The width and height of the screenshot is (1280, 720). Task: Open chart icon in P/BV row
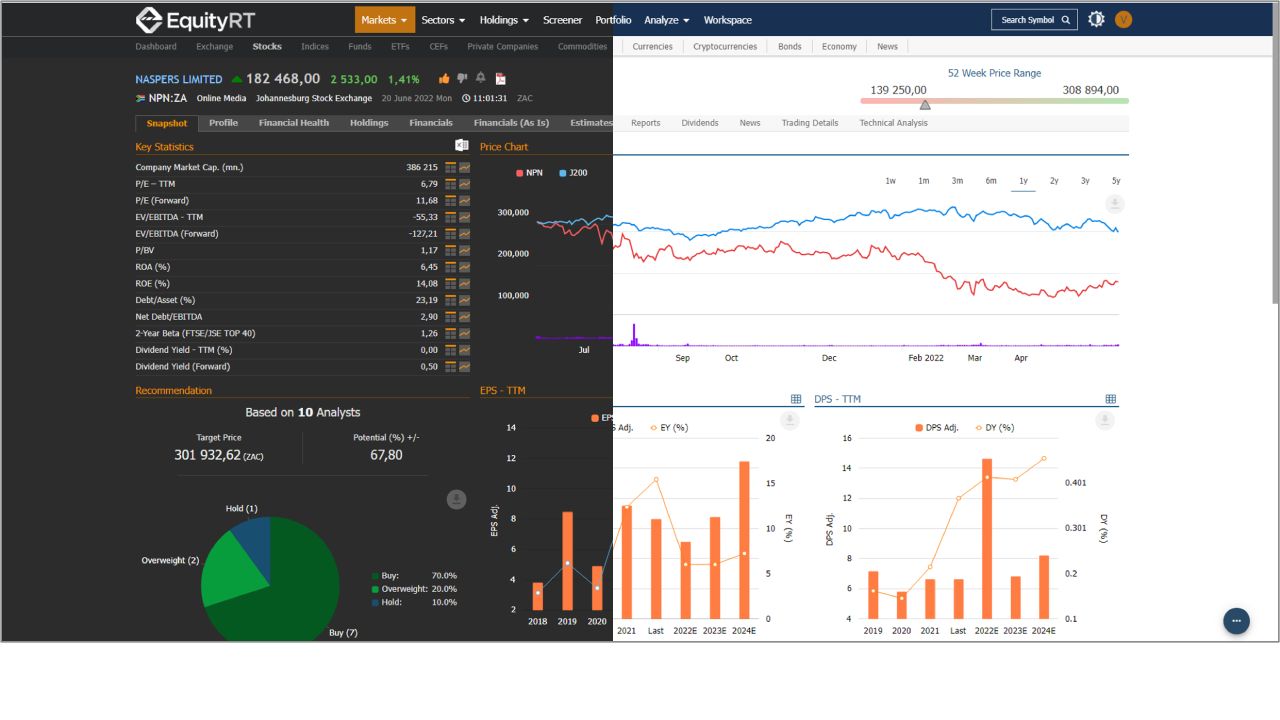tap(464, 250)
